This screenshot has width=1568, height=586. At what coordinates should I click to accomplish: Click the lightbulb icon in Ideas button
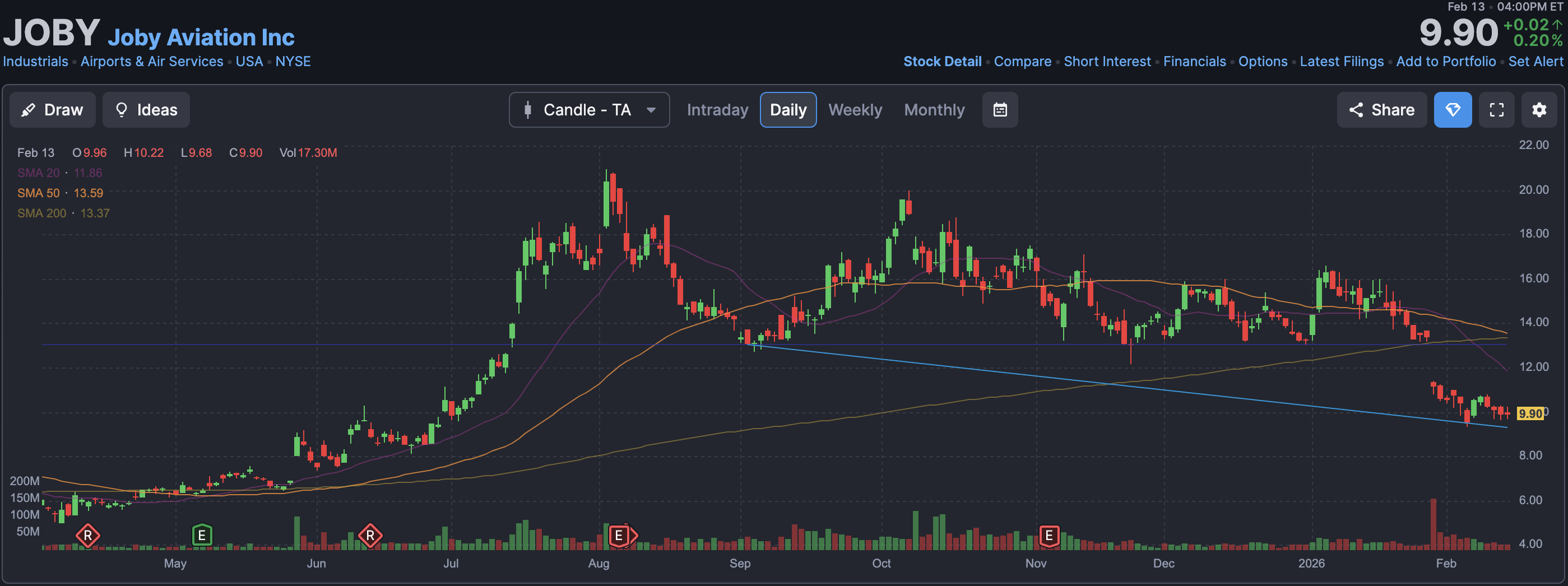[x=121, y=110]
